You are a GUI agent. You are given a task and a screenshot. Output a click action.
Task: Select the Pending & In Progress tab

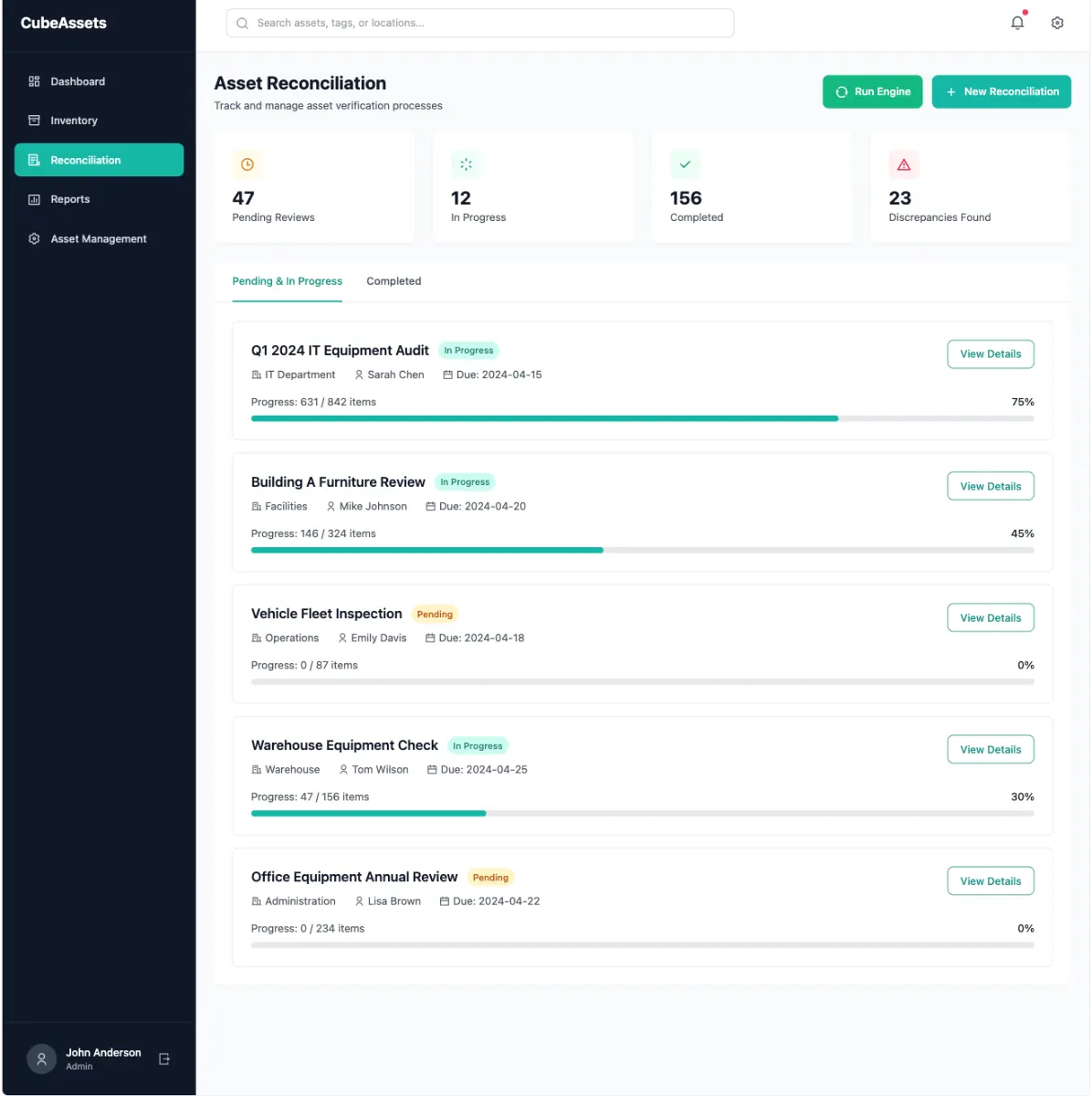287,281
